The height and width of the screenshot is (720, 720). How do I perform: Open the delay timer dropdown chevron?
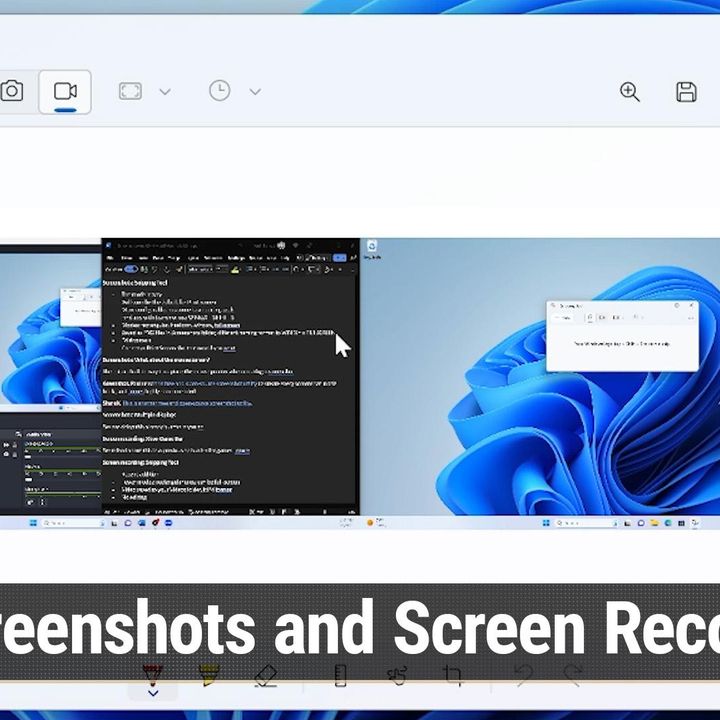(255, 92)
